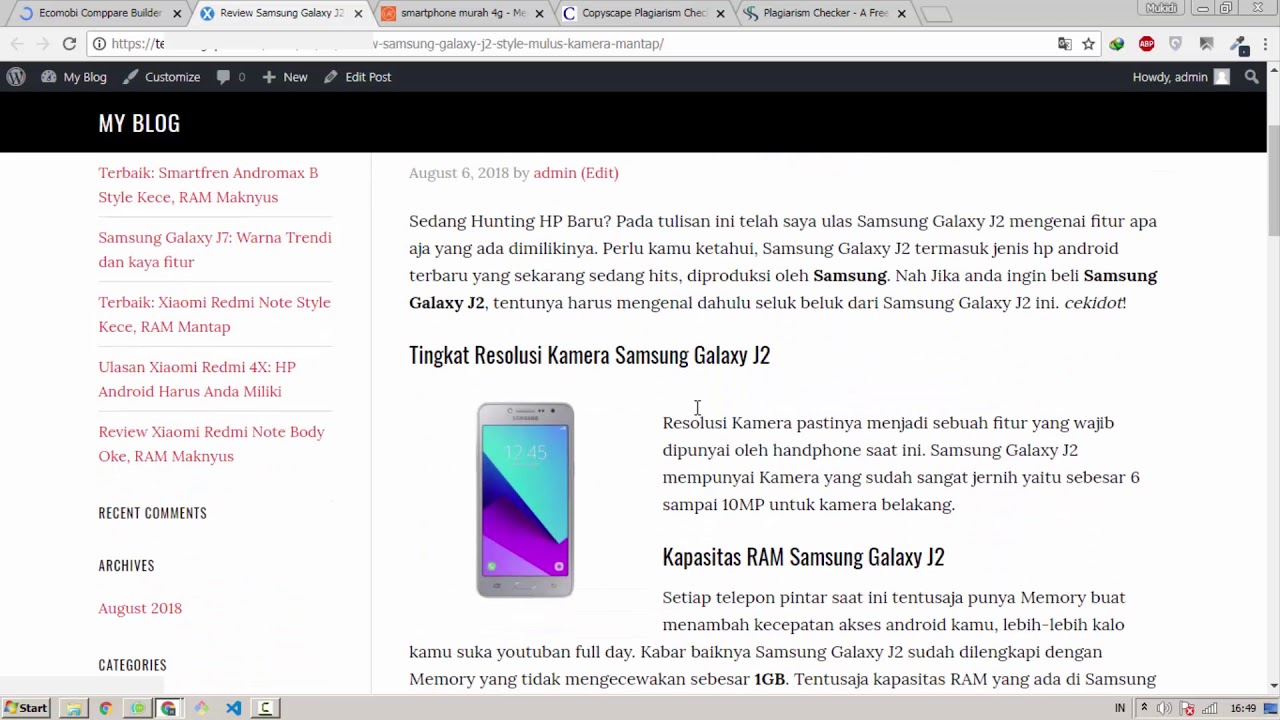Open the Ulasan Xiaomi Redmi 4X link
This screenshot has width=1280, height=720.
pyautogui.click(x=197, y=379)
